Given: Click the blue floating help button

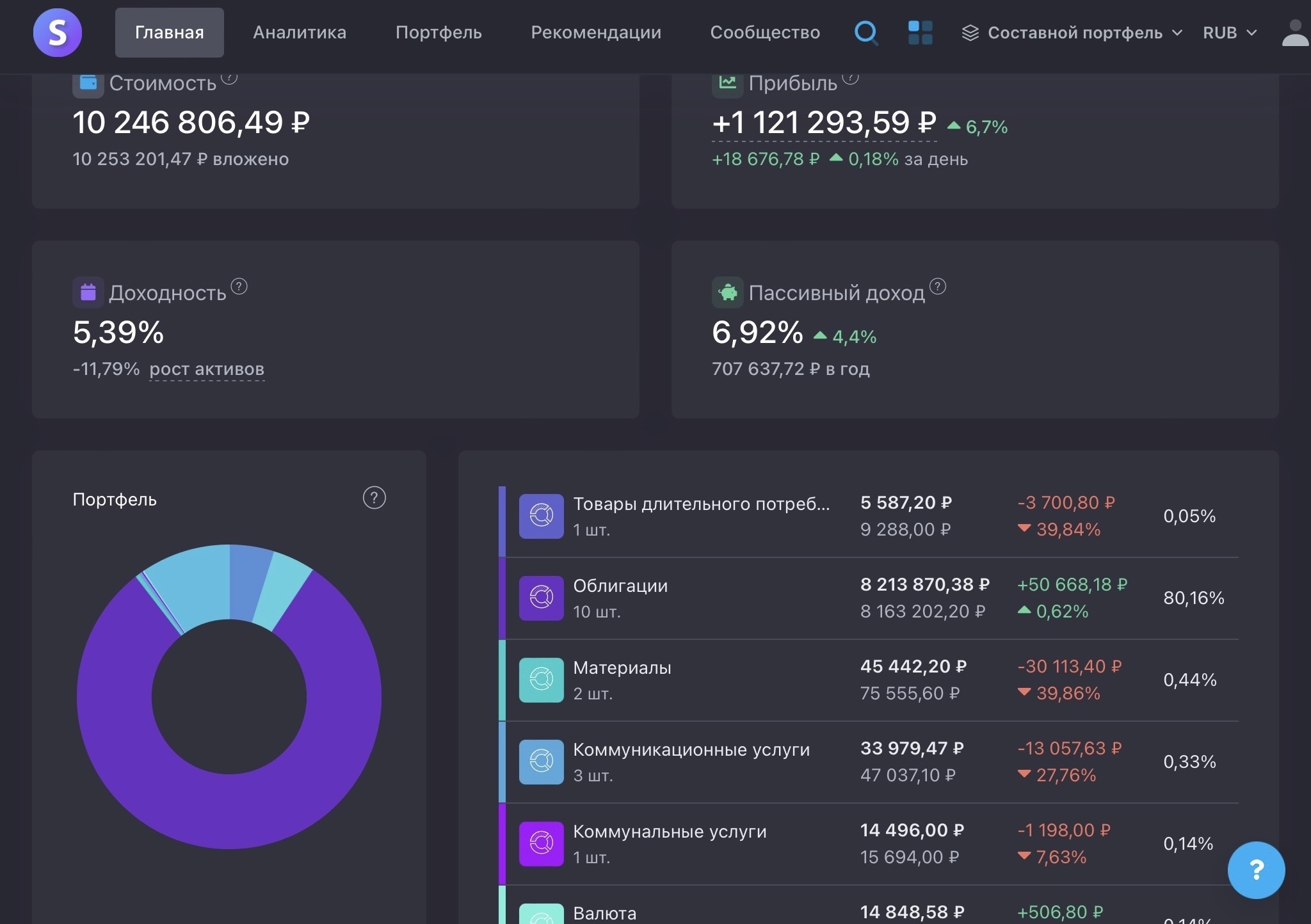Looking at the screenshot, I should pyautogui.click(x=1256, y=870).
